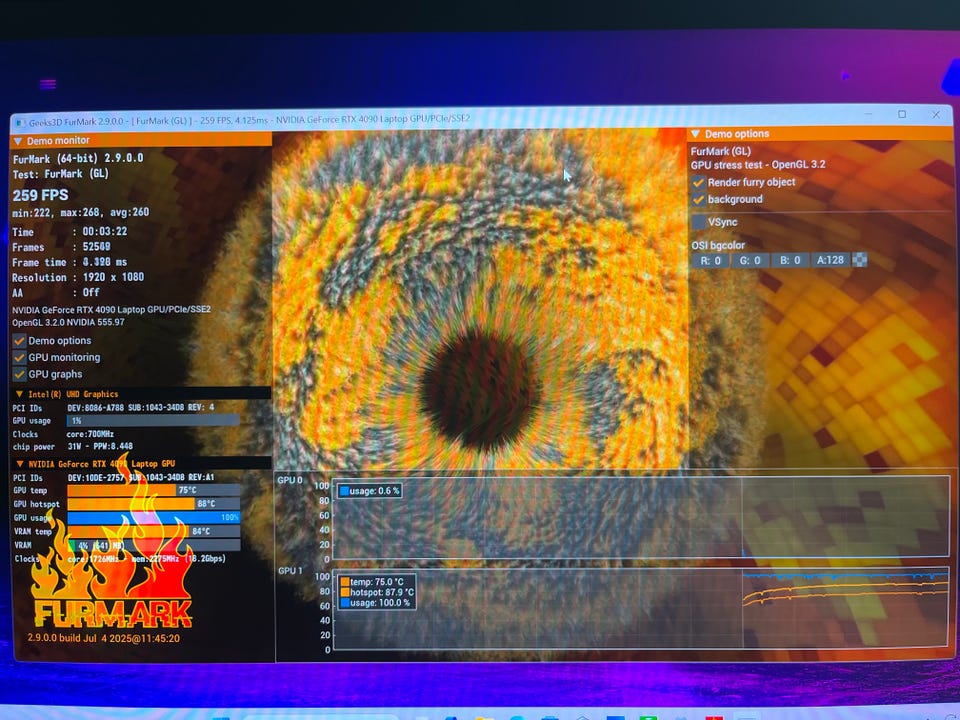The height and width of the screenshot is (720, 960).
Task: Click the orange temp legend marker
Action: [x=345, y=581]
